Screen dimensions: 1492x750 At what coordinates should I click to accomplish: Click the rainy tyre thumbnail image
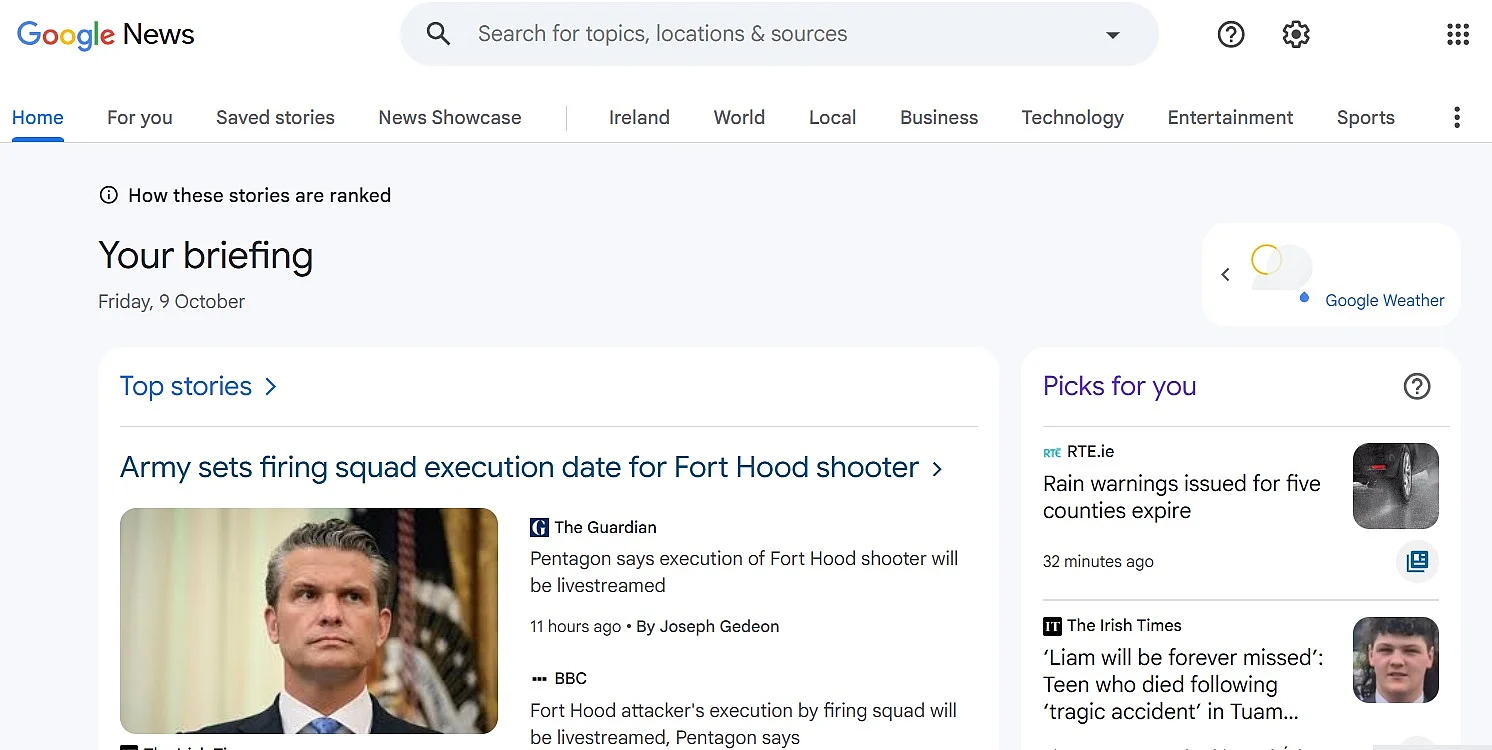pos(1396,486)
